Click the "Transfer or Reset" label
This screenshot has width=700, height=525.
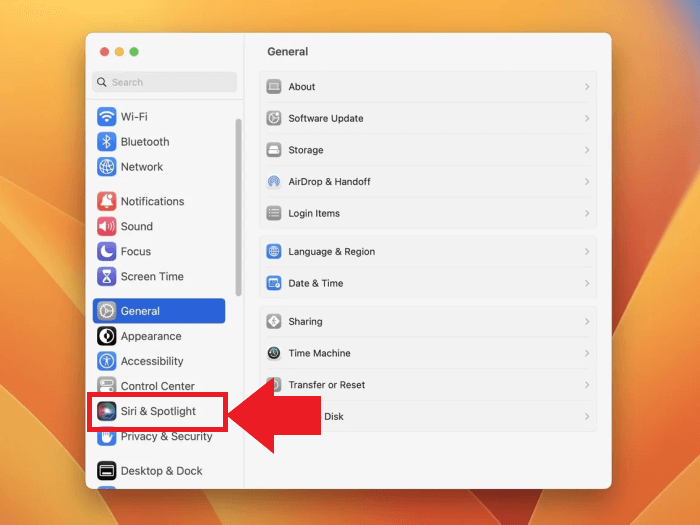[x=327, y=385]
